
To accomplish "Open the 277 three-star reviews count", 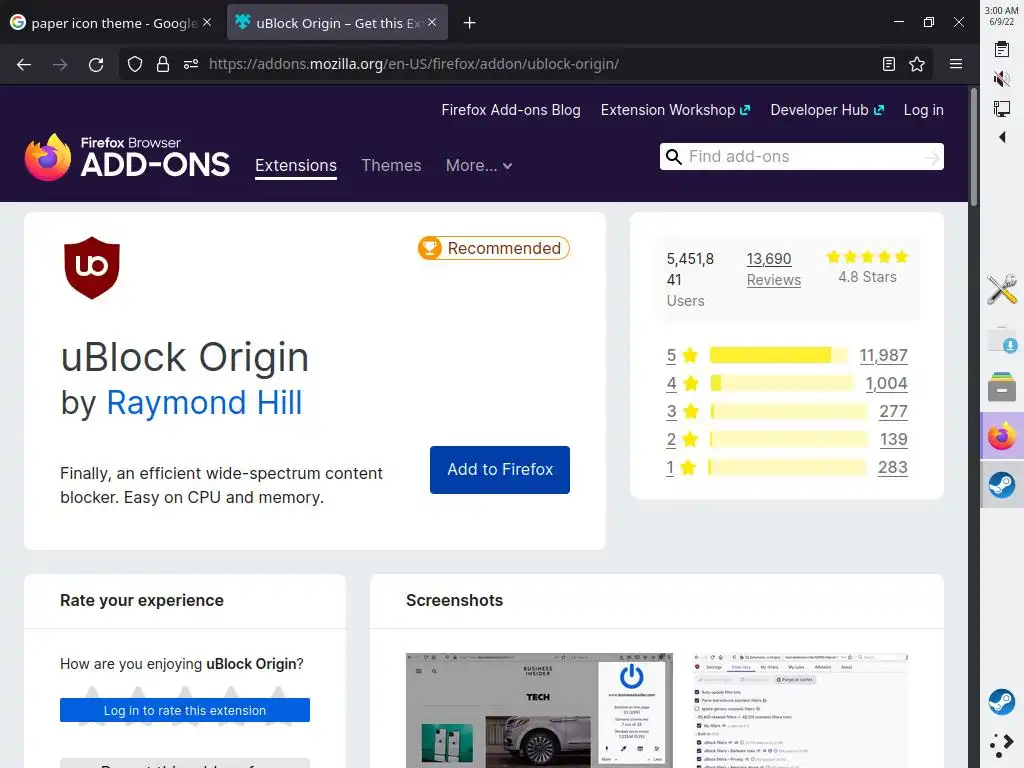I will pos(893,411).
